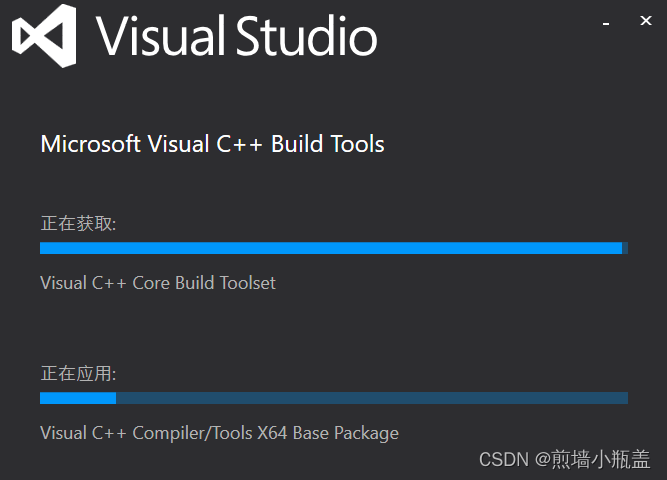The height and width of the screenshot is (480, 667).
Task: Click the word Visual in the header
Action: 160,36
